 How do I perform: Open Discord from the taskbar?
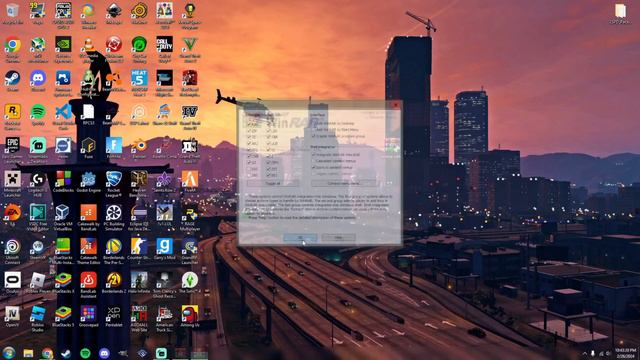pos(104,353)
